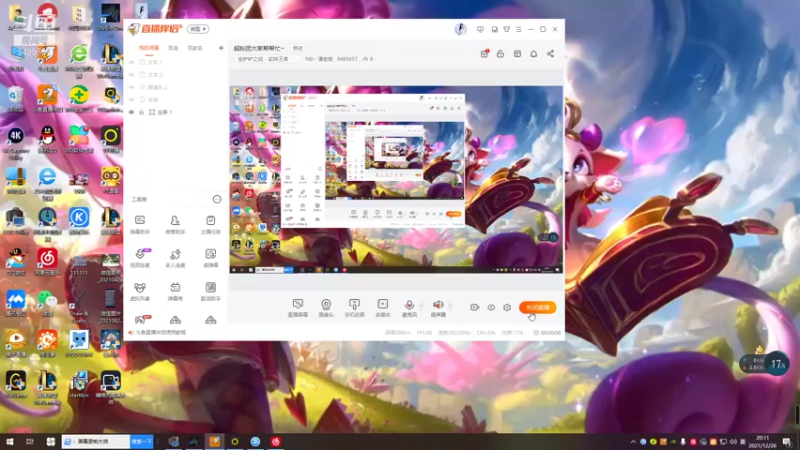Switch to the third scene tab
This screenshot has width=800, height=450.
click(195, 48)
